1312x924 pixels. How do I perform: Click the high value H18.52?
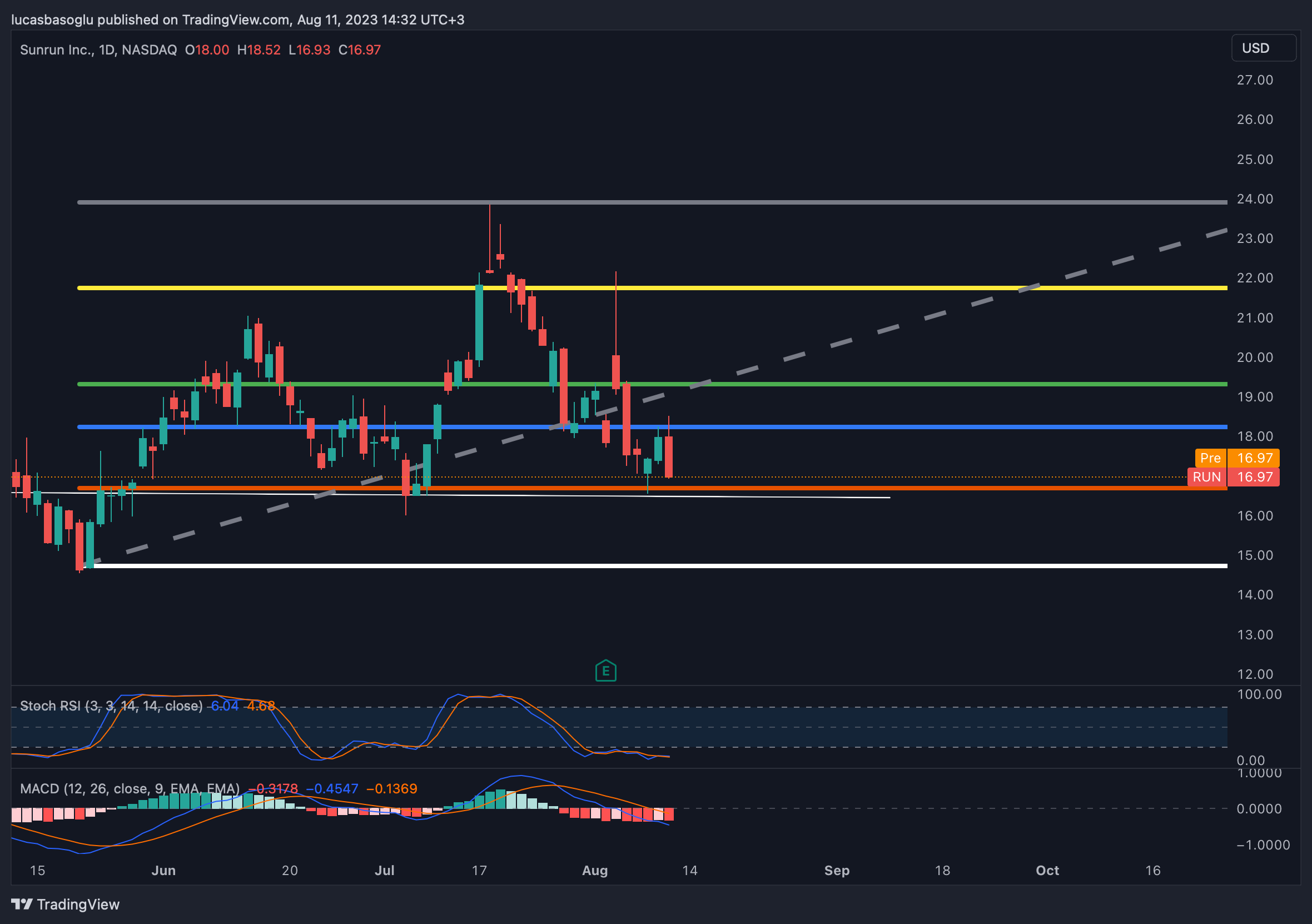pos(259,49)
